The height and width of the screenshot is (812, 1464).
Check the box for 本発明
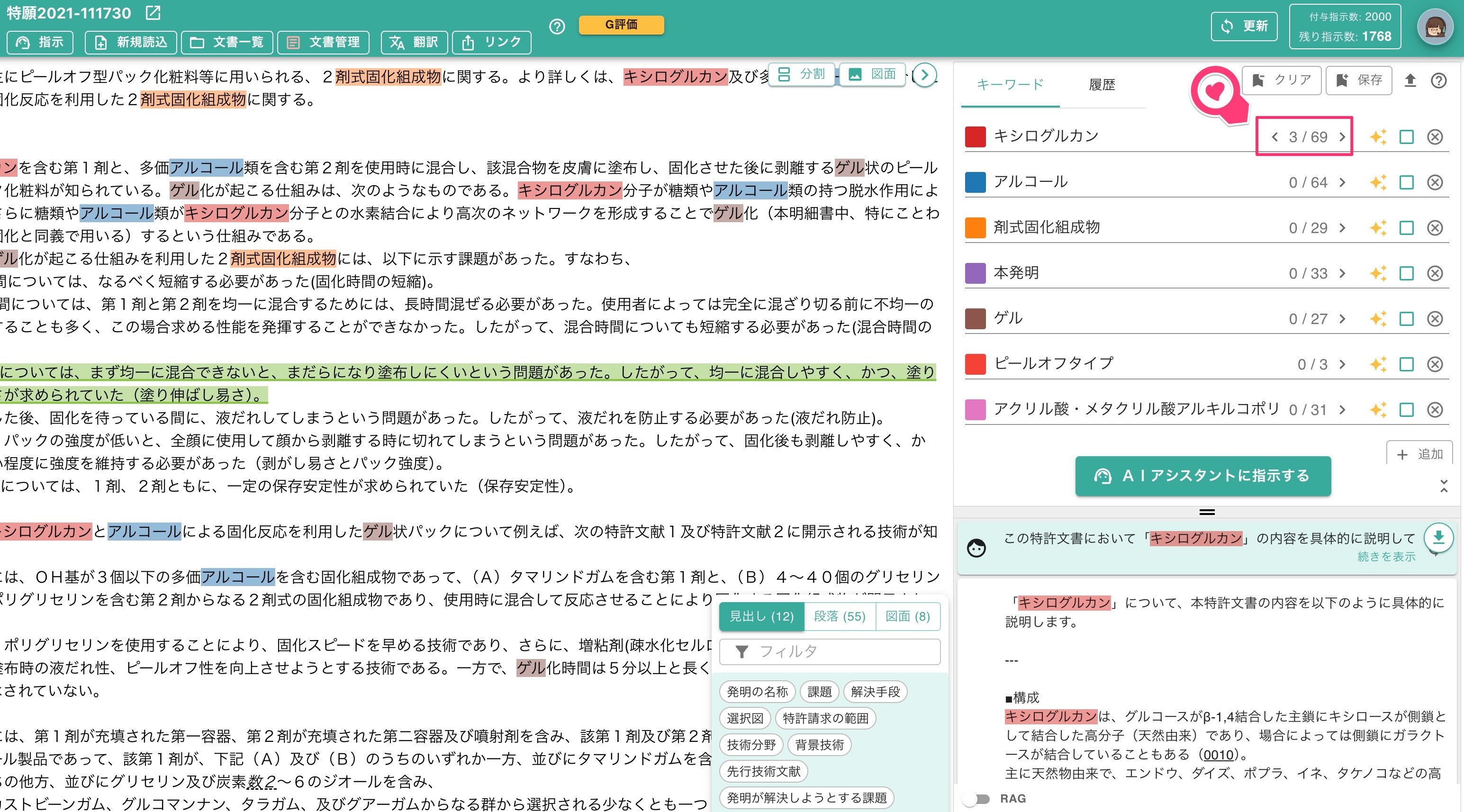[1407, 273]
